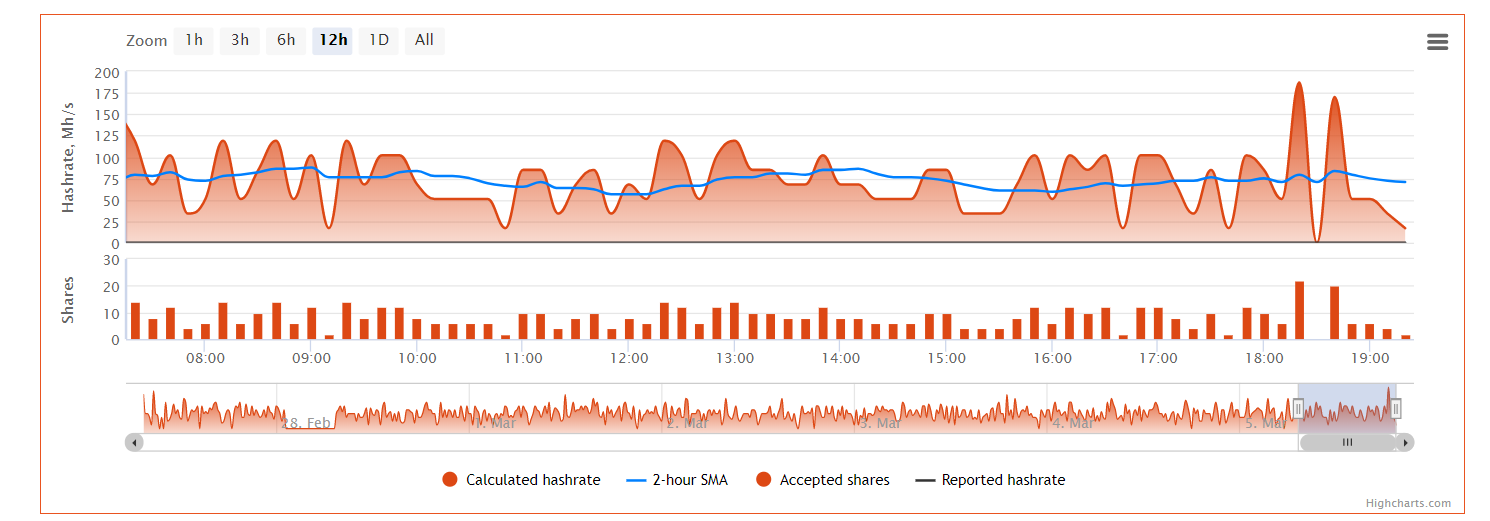Open the chart context hamburger menu
Screen dimensions: 1490x521
[1437, 42]
